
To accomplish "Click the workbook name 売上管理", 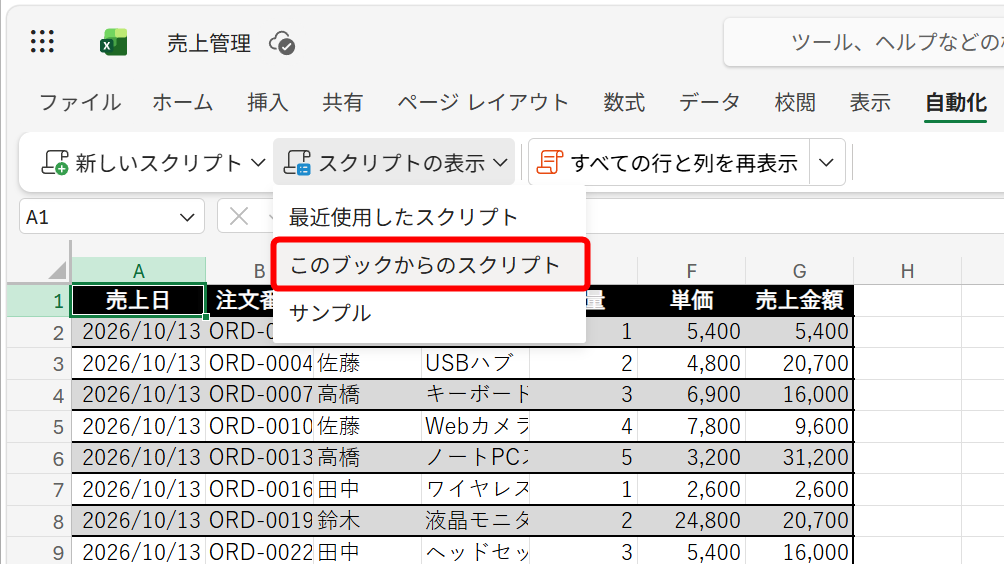I will pos(209,44).
